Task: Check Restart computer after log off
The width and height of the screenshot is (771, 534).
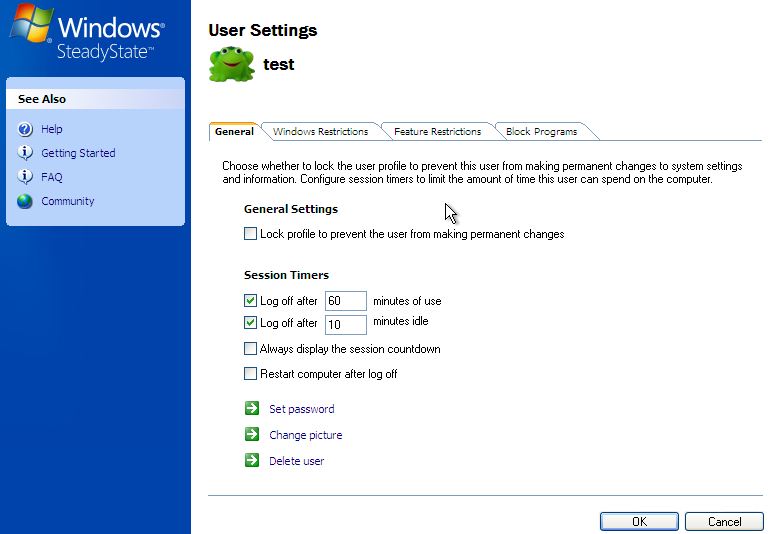Action: (x=250, y=374)
